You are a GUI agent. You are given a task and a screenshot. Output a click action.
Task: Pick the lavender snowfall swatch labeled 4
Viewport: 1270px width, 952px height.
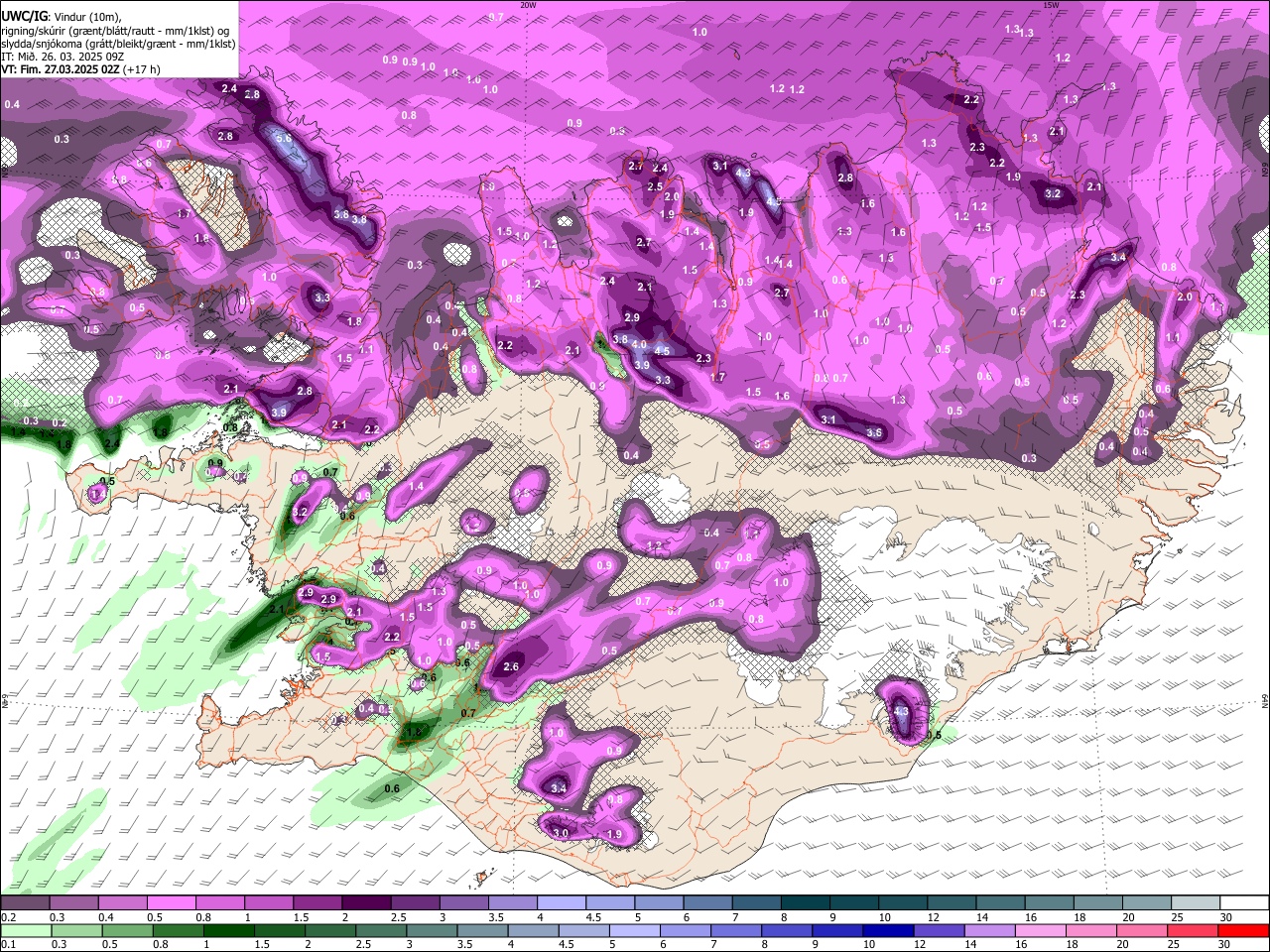pos(560,903)
